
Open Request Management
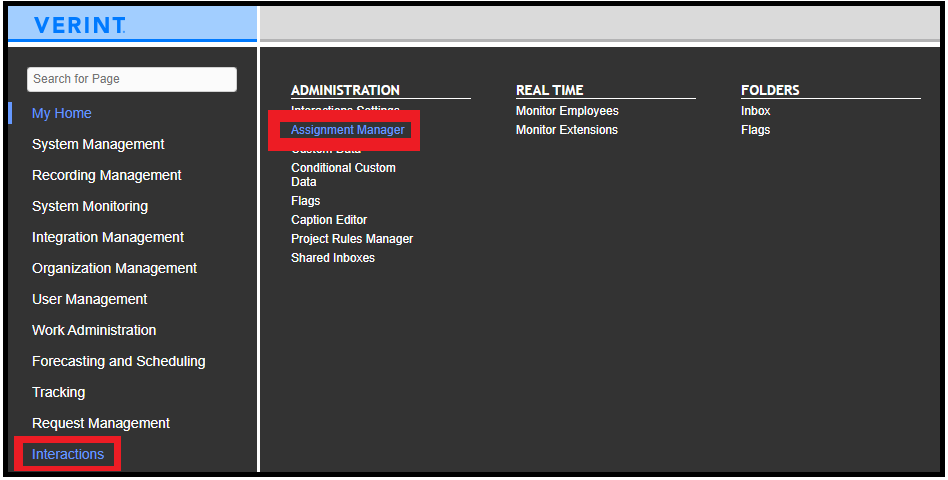point(101,423)
